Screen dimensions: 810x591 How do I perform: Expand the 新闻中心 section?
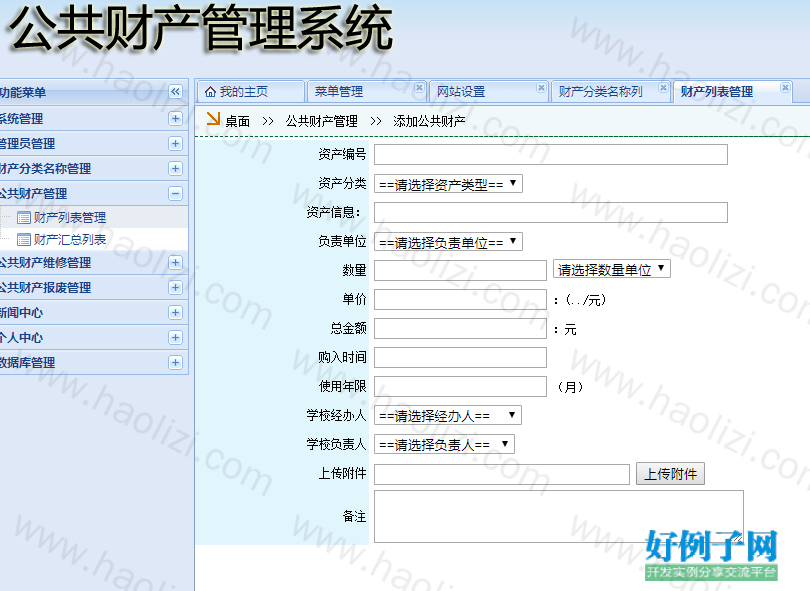pyautogui.click(x=175, y=313)
